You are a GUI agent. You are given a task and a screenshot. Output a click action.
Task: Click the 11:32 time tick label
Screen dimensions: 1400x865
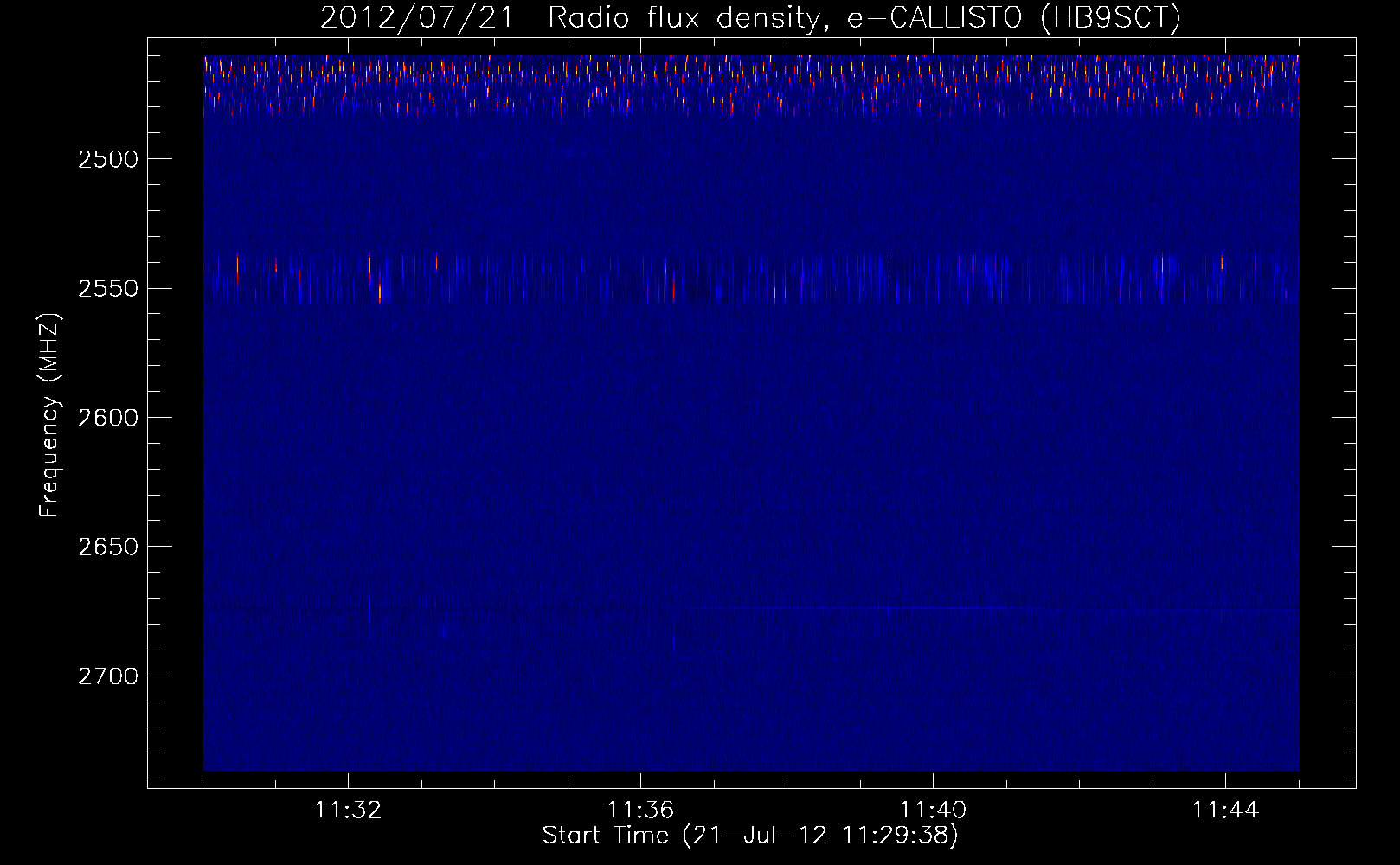[348, 811]
